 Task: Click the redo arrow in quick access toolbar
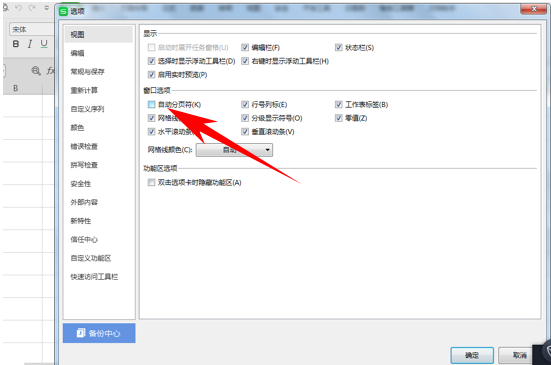click(x=32, y=8)
